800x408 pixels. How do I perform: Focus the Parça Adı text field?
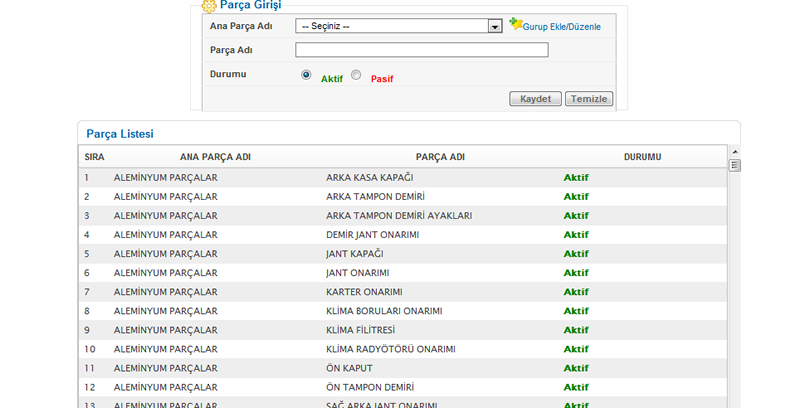point(422,50)
